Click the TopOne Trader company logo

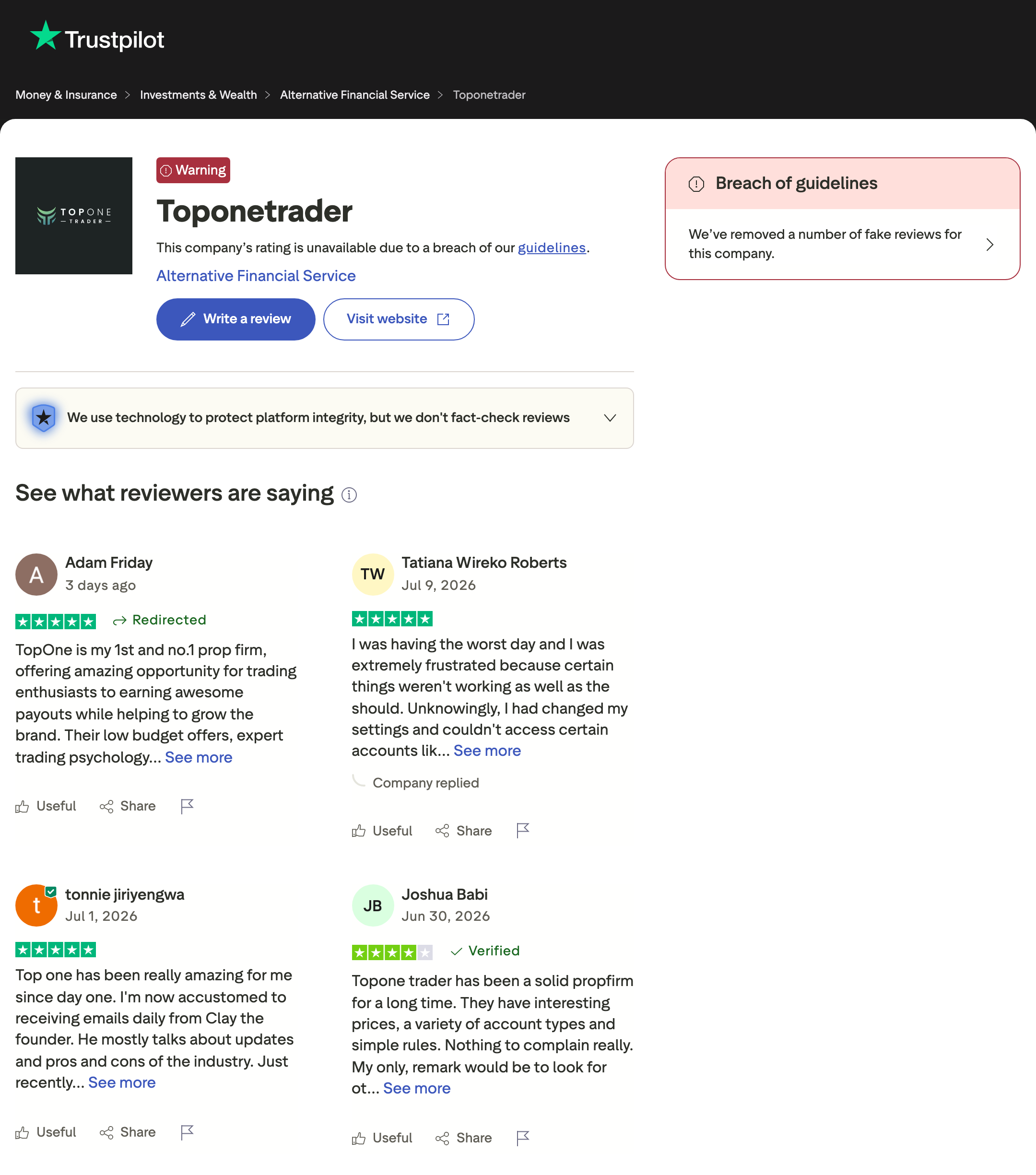click(x=73, y=215)
